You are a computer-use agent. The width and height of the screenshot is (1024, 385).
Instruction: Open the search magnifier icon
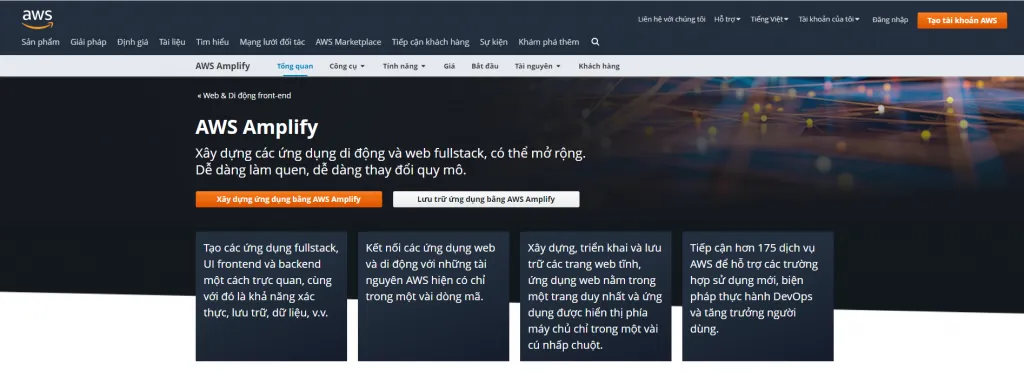pyautogui.click(x=595, y=42)
